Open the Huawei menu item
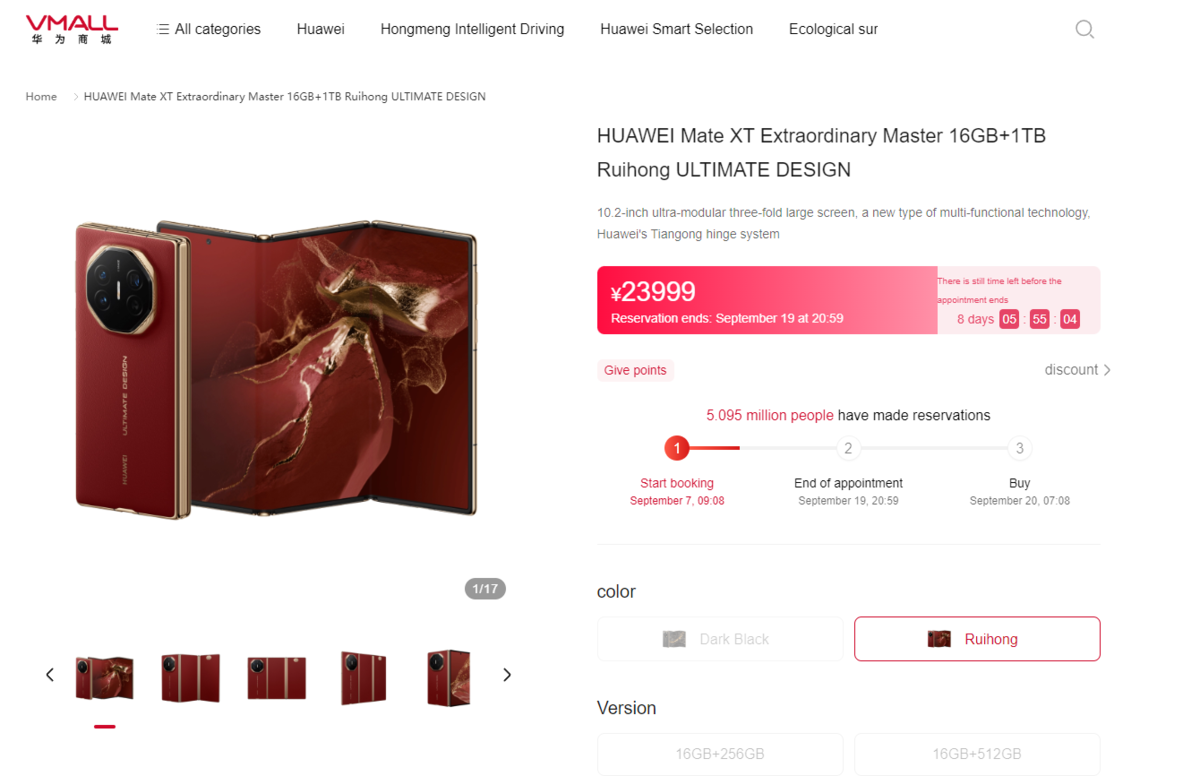The height and width of the screenshot is (776, 1200). (x=321, y=29)
